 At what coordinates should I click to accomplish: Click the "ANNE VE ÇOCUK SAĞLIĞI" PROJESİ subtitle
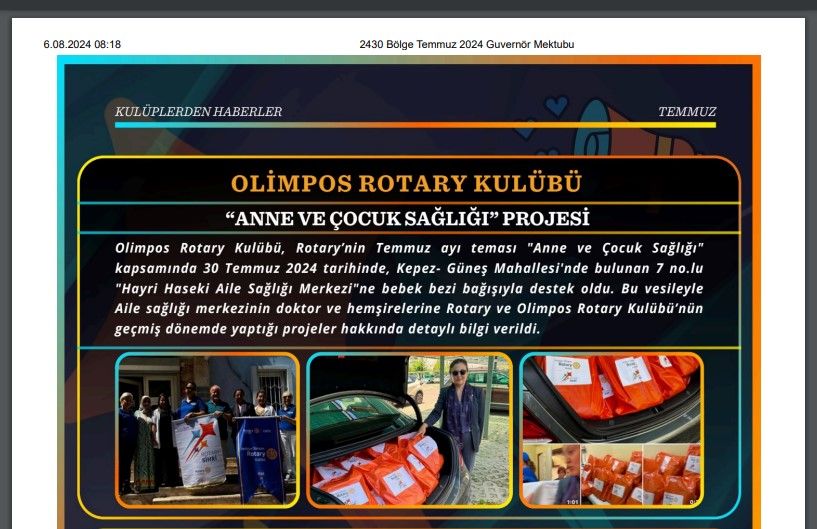(x=407, y=218)
